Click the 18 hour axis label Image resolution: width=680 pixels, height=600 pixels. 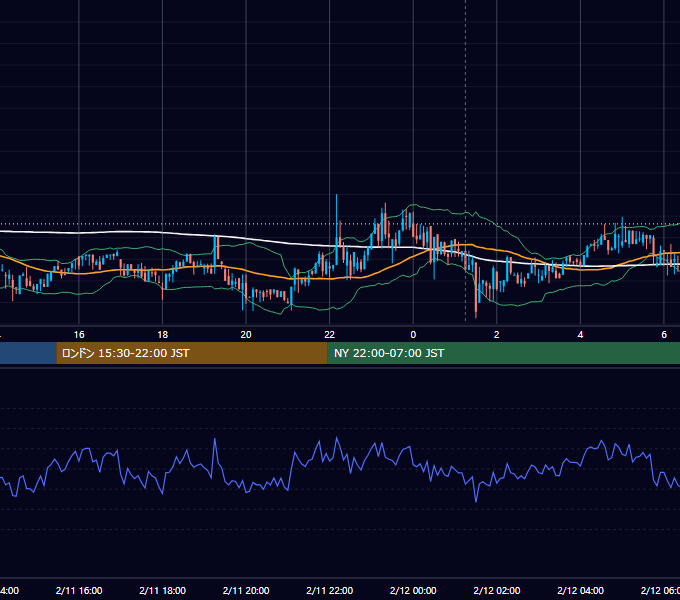tap(163, 335)
